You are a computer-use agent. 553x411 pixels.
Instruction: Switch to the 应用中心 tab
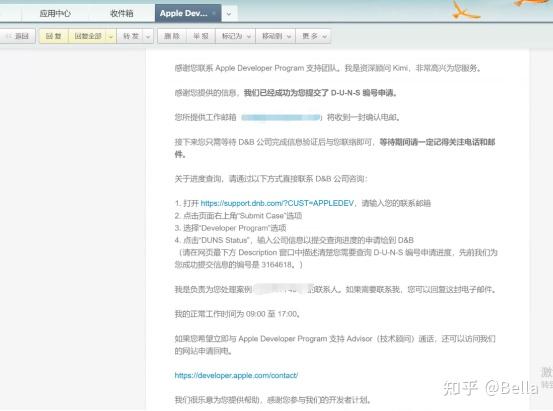tap(55, 13)
